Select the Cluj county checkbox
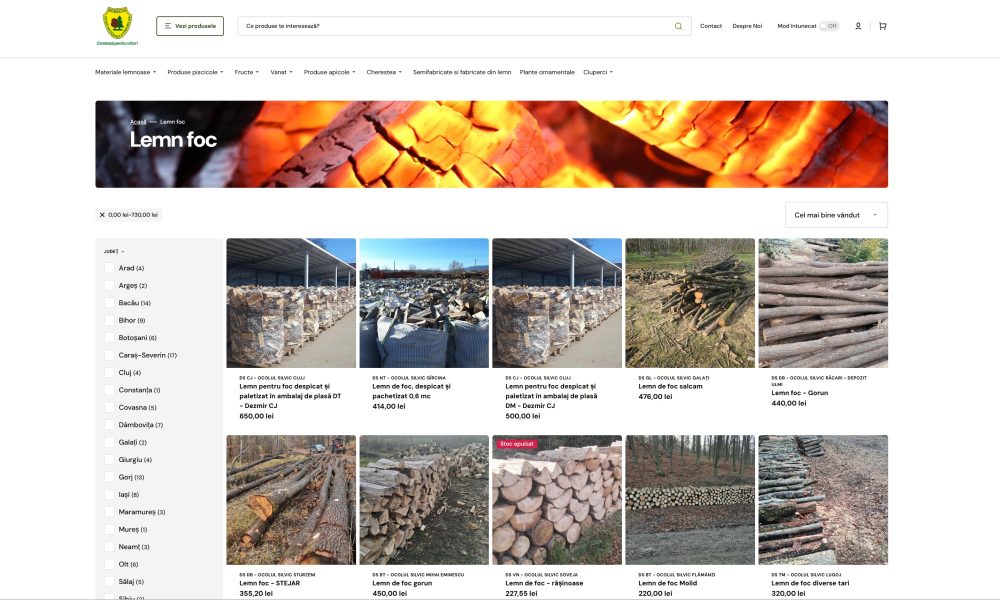 pos(110,372)
